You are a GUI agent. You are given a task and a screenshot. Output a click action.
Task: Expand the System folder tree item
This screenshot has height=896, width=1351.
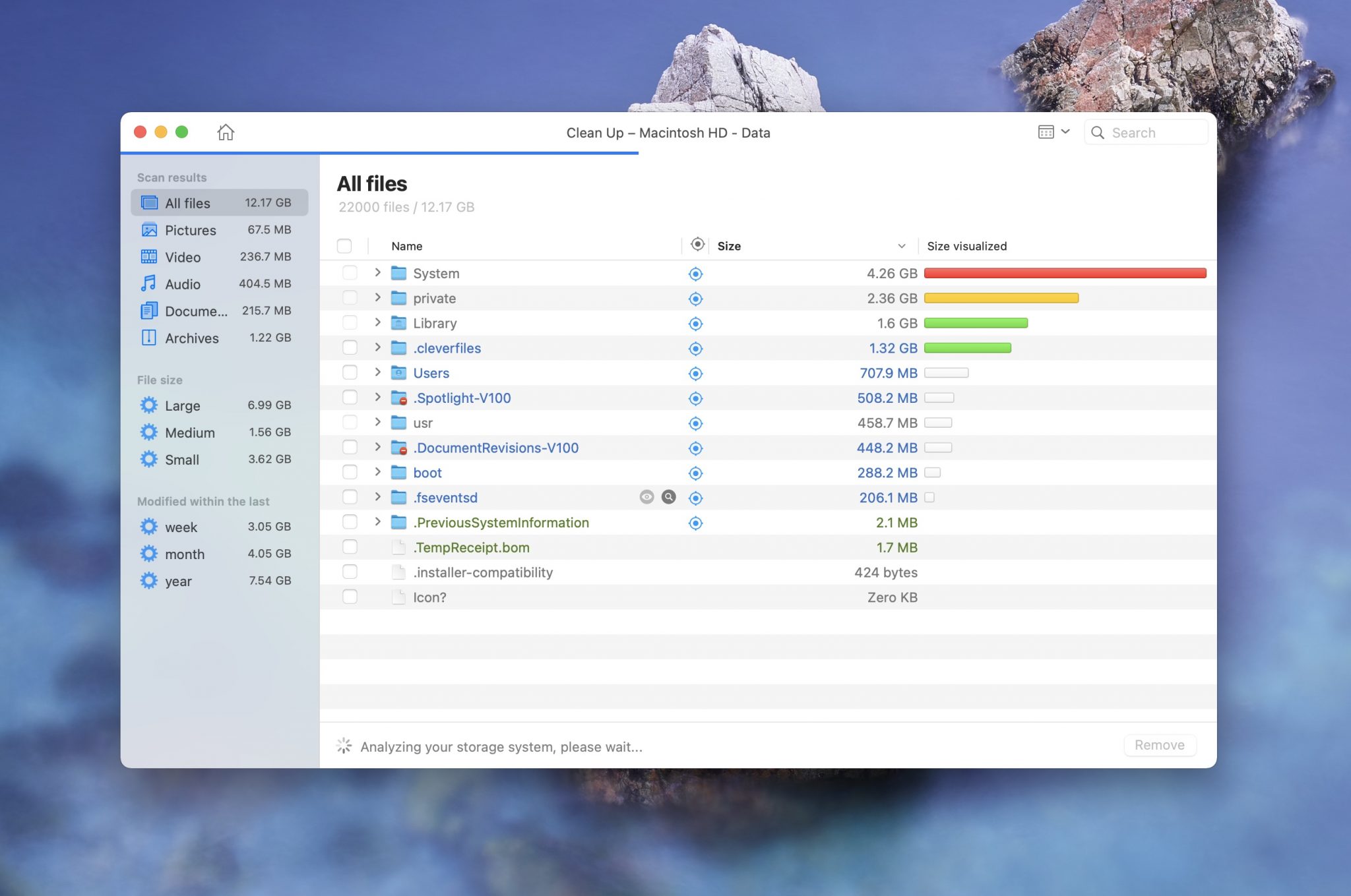(375, 273)
